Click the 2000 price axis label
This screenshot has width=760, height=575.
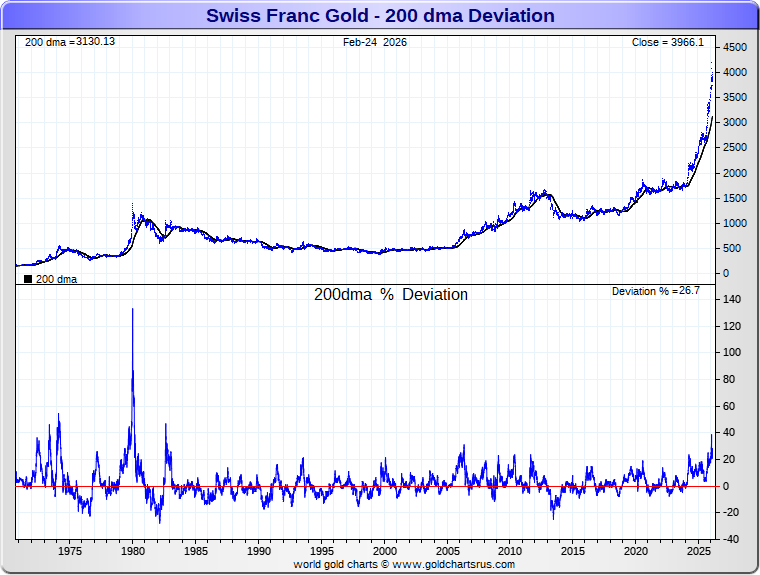coord(735,173)
